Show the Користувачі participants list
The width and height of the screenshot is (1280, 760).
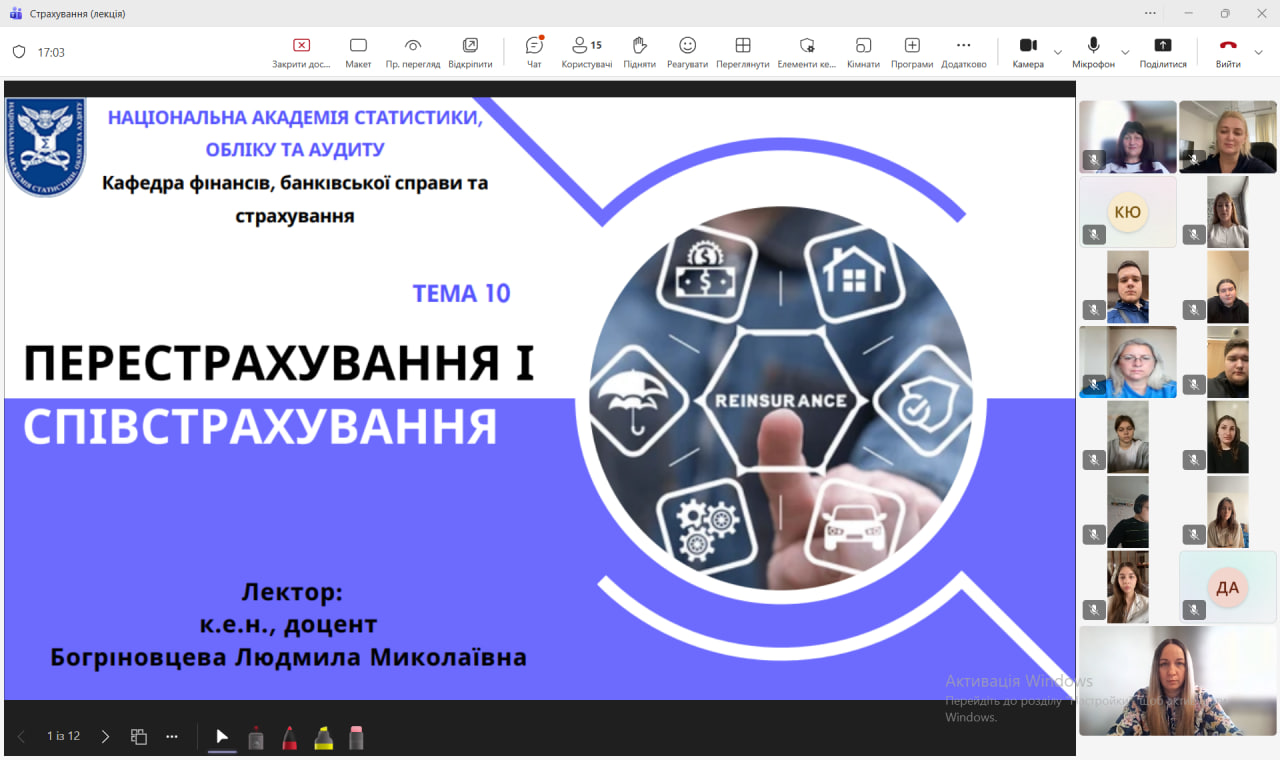pyautogui.click(x=586, y=52)
